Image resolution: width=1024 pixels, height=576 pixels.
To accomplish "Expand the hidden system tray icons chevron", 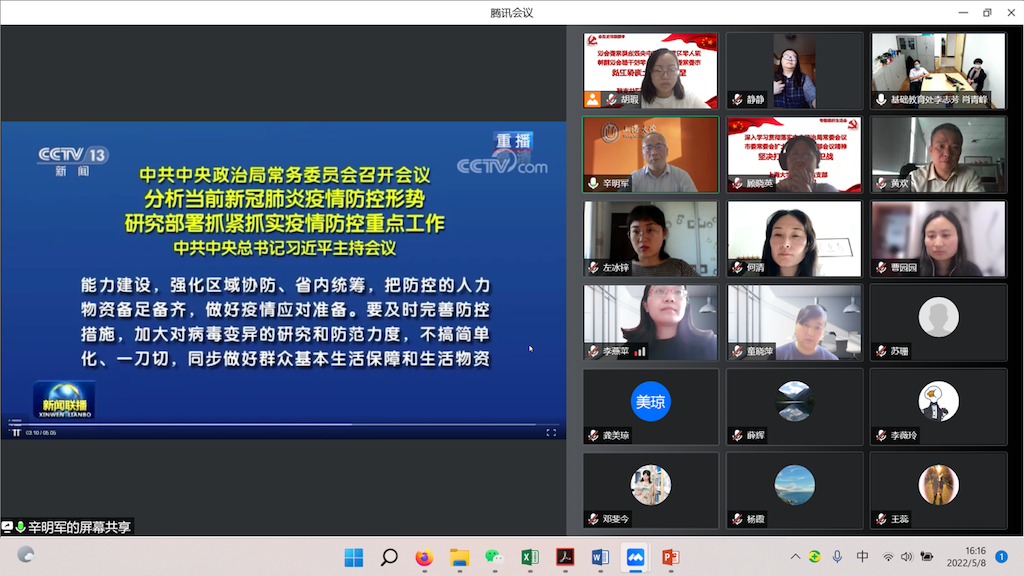I will (x=795, y=557).
